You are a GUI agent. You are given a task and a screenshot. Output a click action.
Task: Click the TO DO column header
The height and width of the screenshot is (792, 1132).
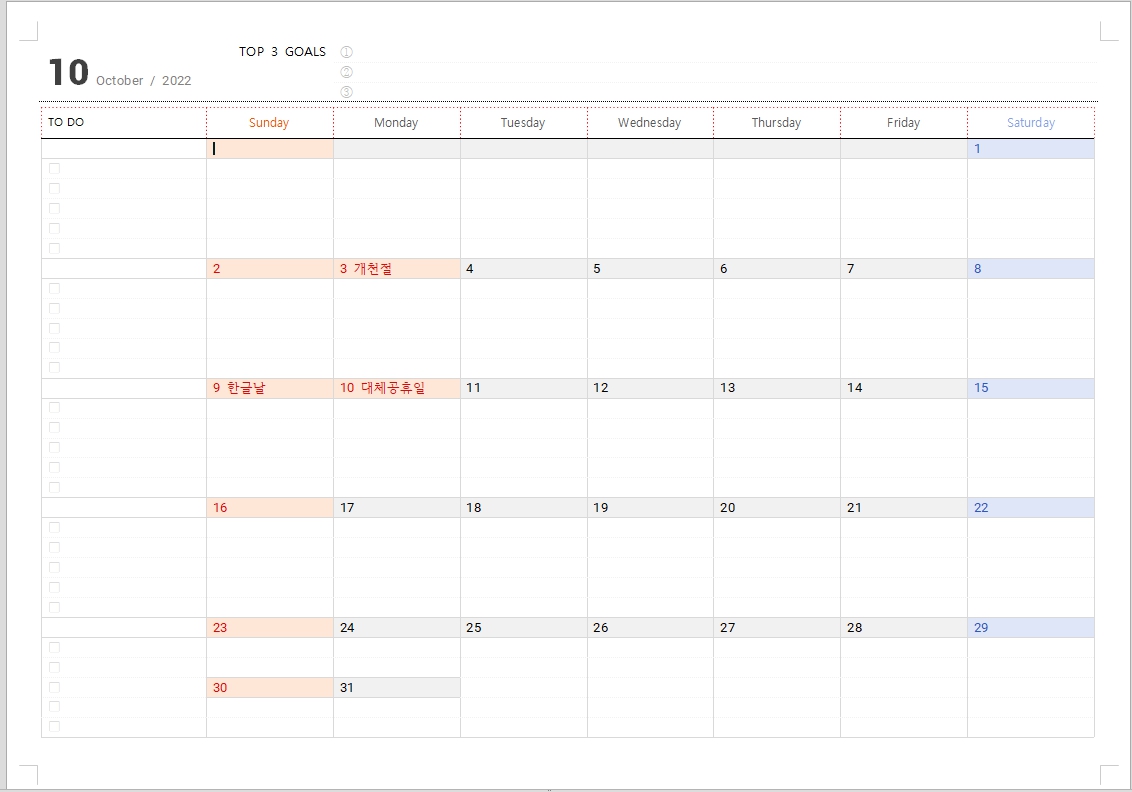pos(123,123)
